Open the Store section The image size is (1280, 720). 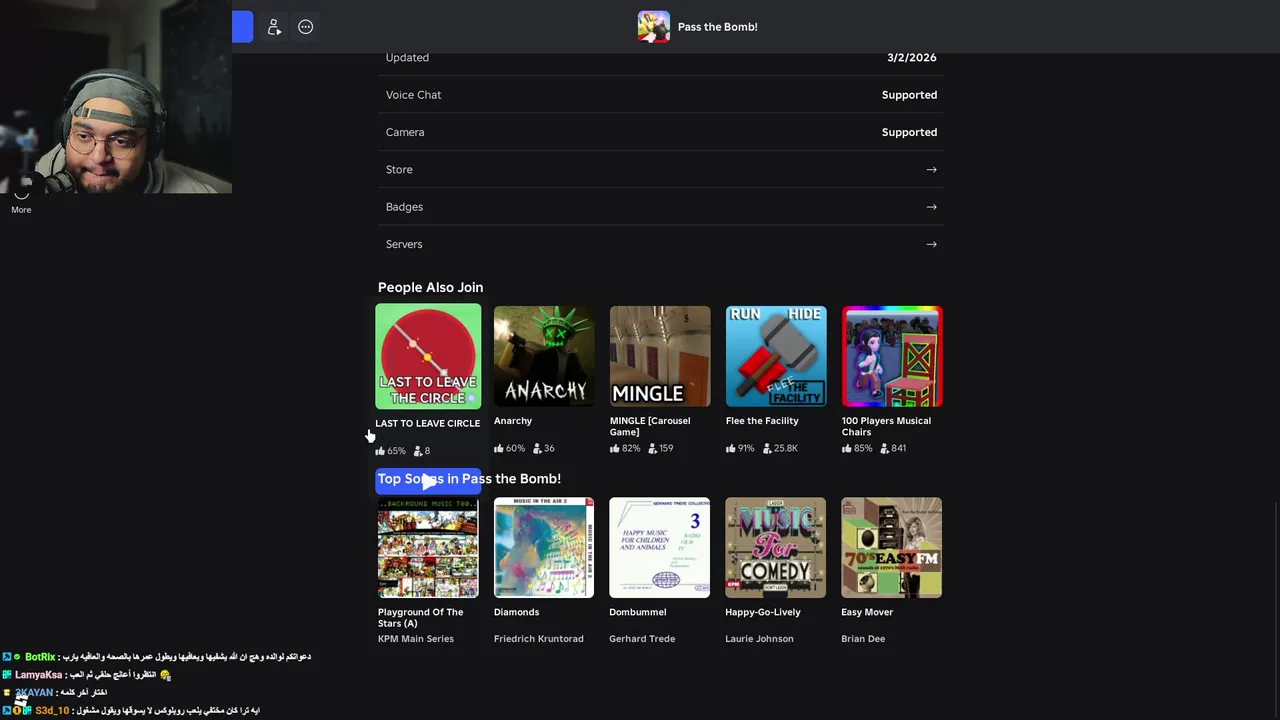(660, 170)
